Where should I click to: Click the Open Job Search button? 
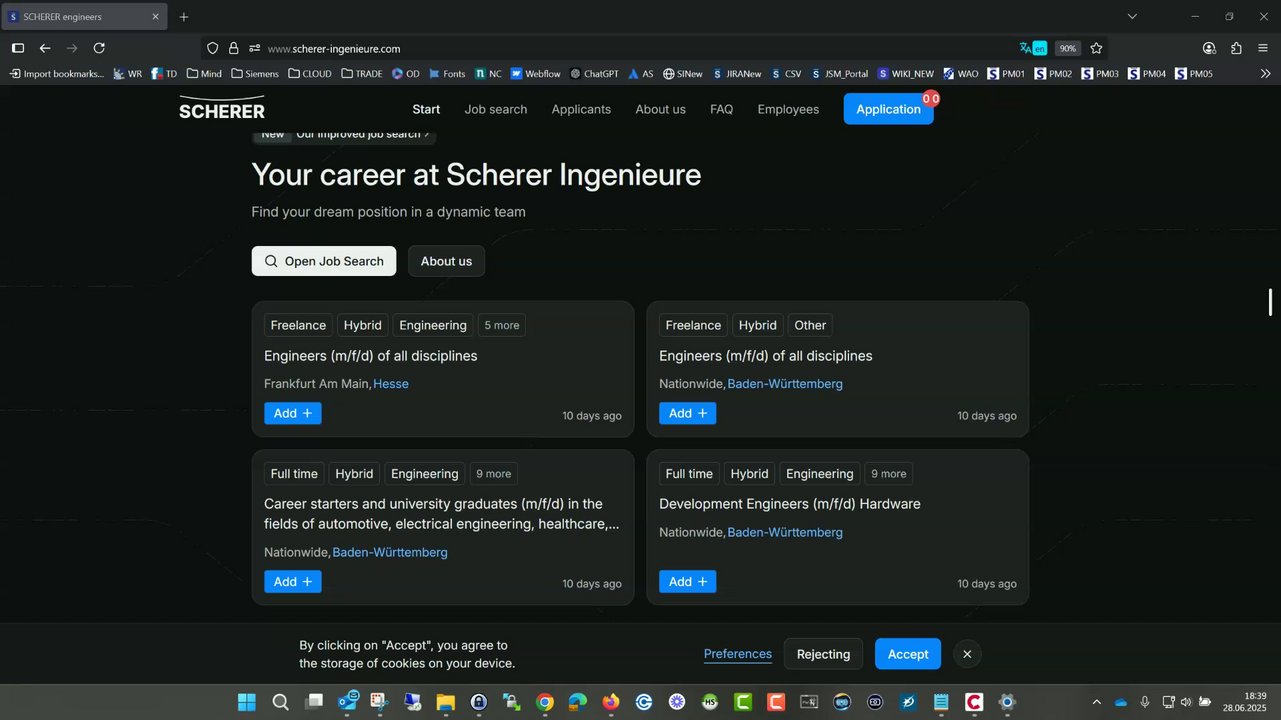324,261
